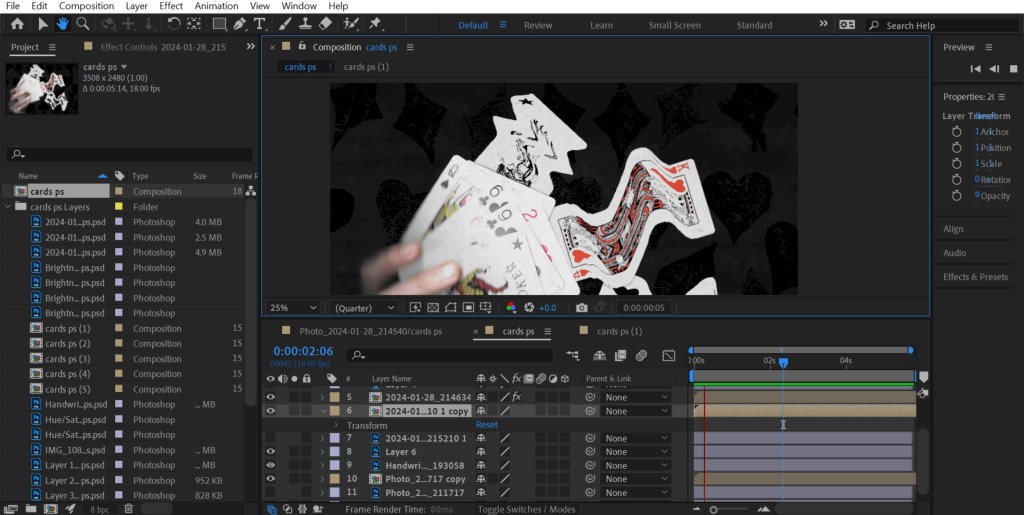Select the Rotation tool

[174, 24]
